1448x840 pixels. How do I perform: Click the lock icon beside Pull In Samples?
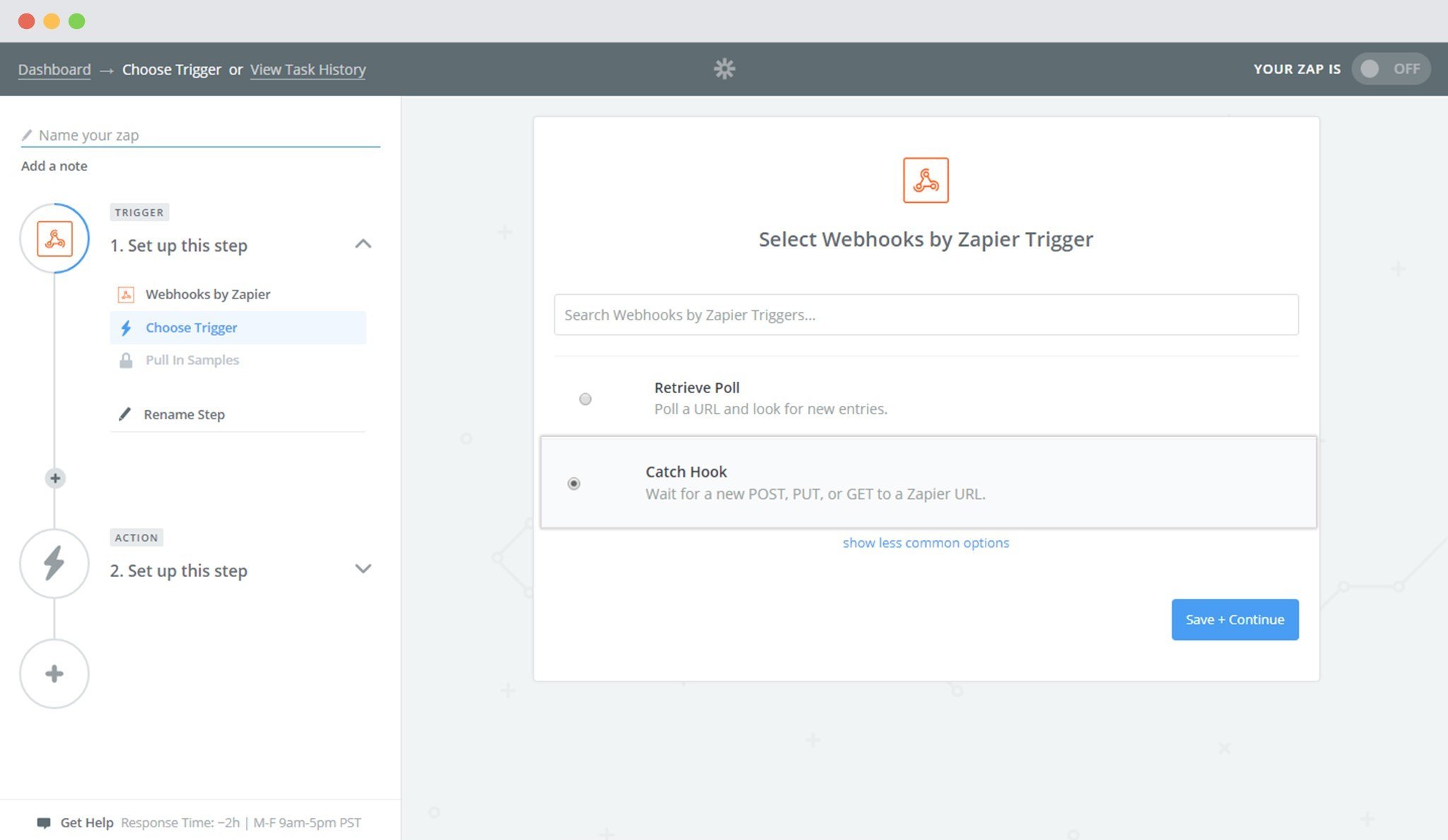click(126, 360)
